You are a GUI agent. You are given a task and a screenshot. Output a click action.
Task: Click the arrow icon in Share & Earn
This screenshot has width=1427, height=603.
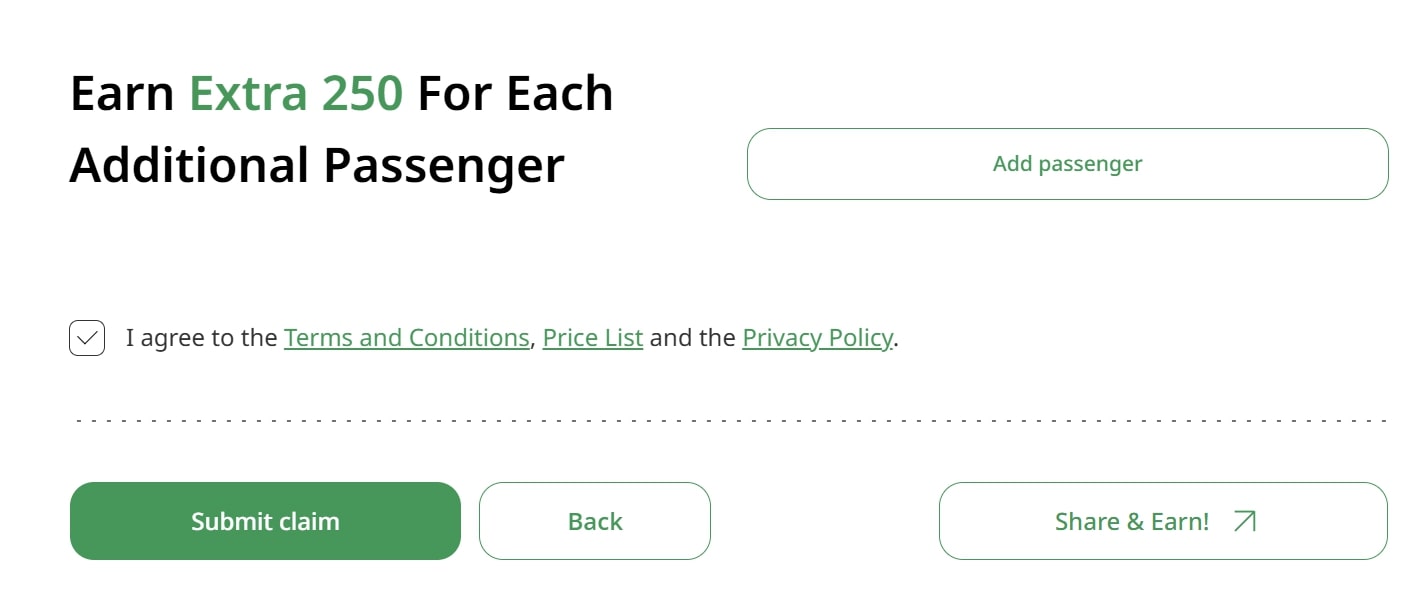click(1244, 521)
